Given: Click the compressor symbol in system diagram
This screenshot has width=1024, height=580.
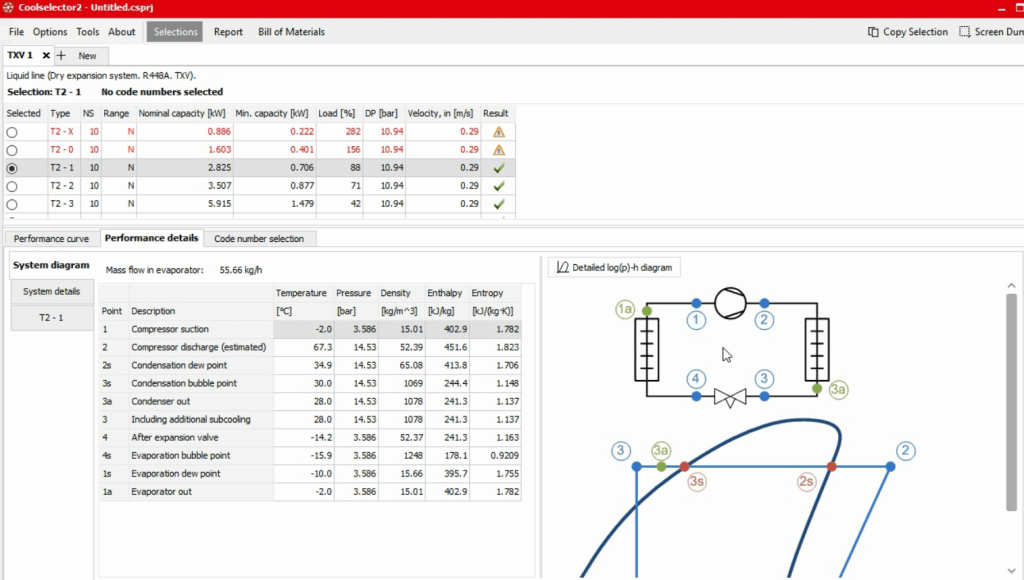Looking at the screenshot, I should click(x=730, y=303).
